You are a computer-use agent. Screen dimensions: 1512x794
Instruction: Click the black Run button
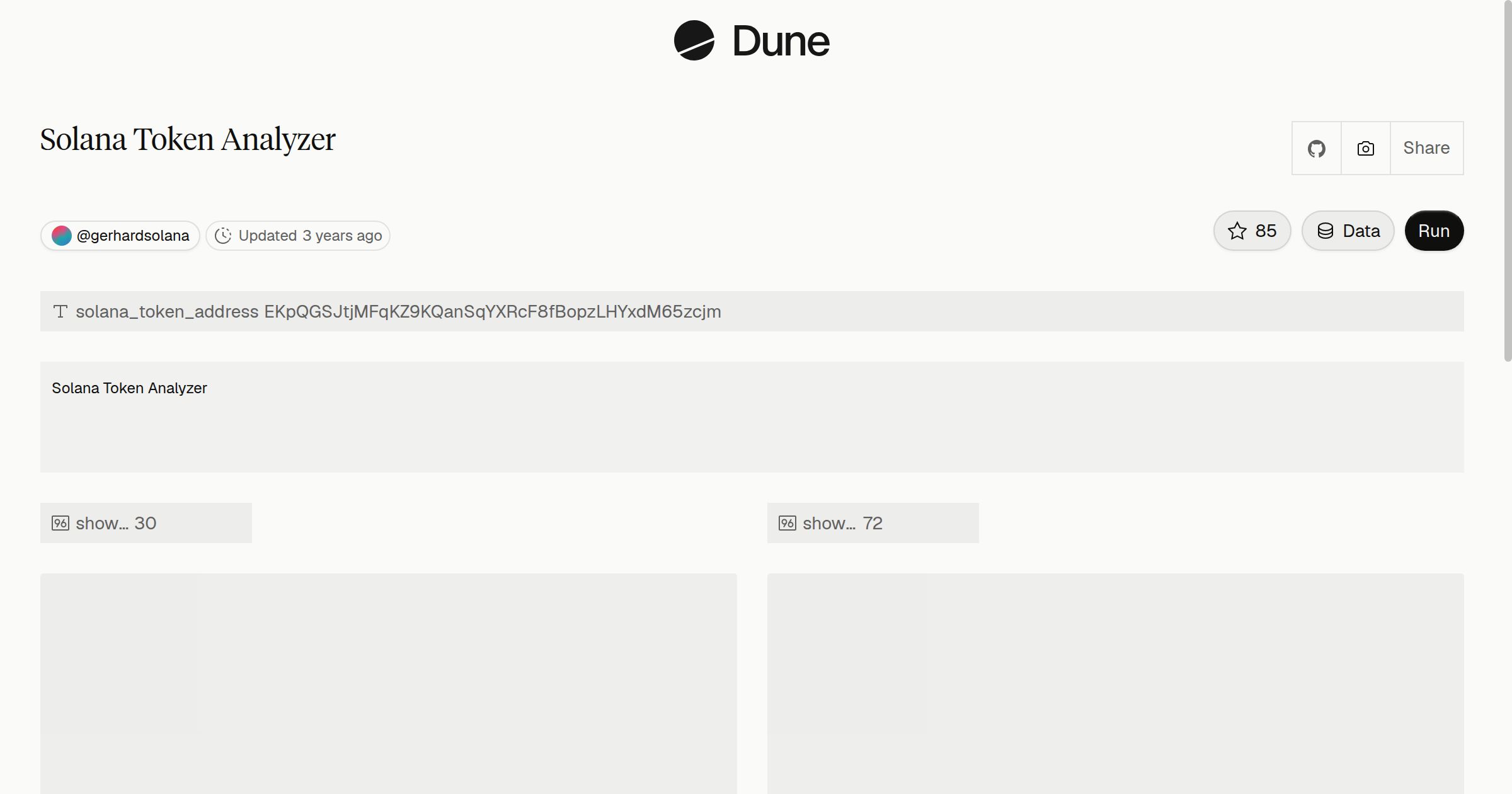[1434, 231]
